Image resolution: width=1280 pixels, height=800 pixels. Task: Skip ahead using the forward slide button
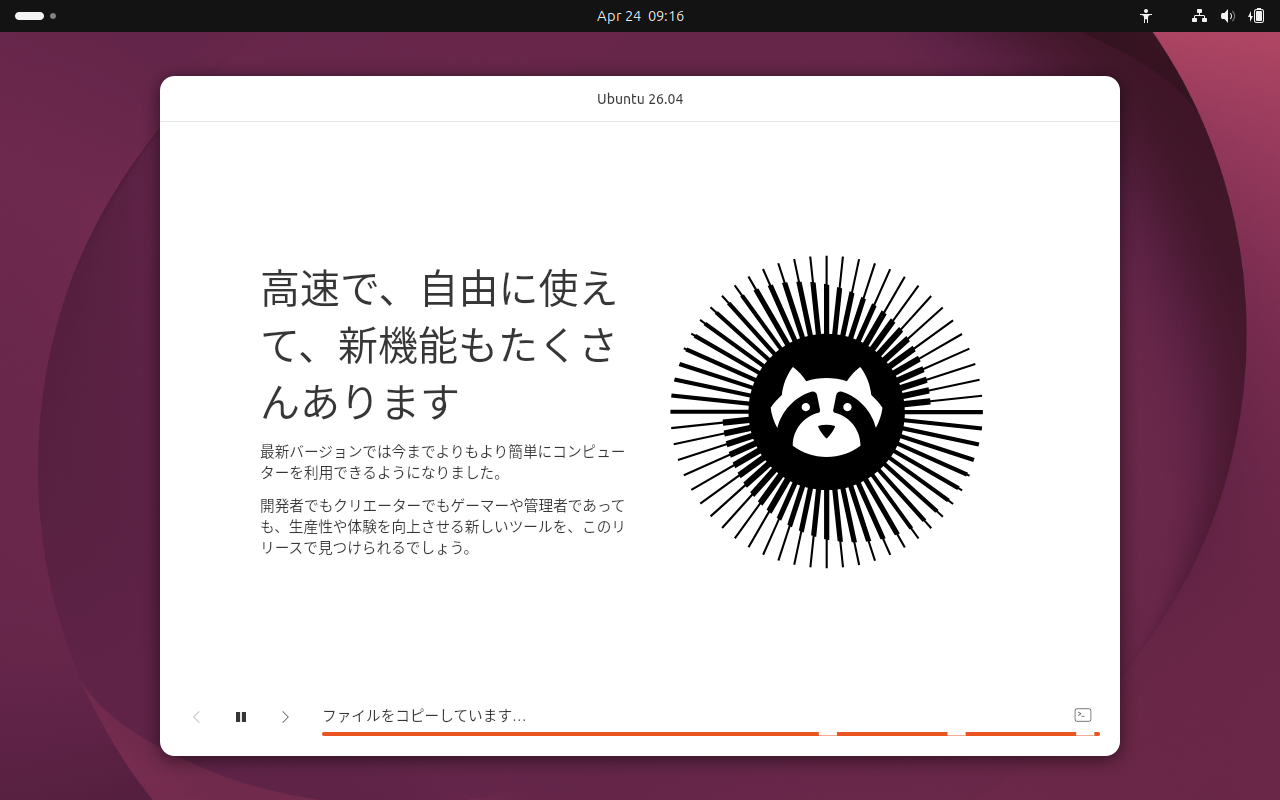[285, 717]
